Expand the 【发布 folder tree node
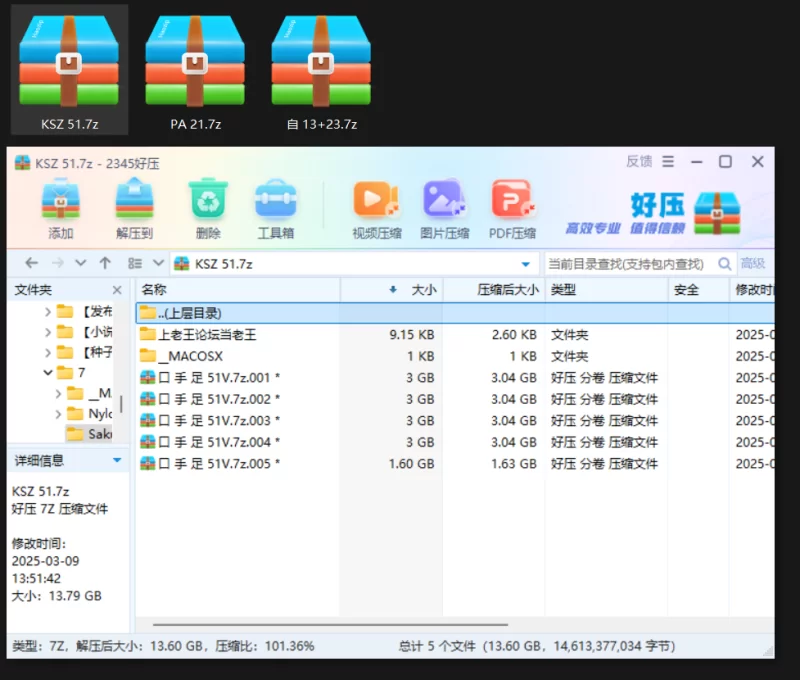Viewport: 800px width, 680px height. (x=47, y=311)
